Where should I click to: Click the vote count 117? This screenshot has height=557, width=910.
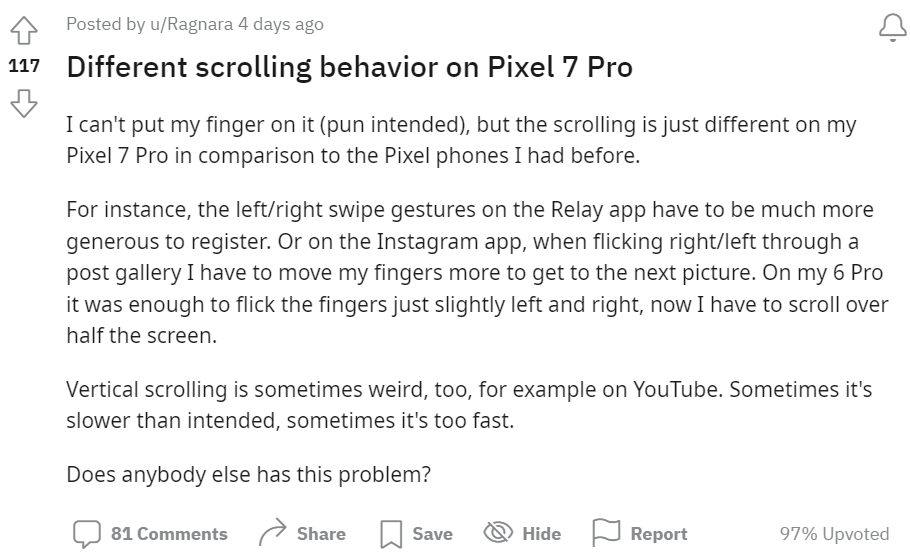[25, 66]
